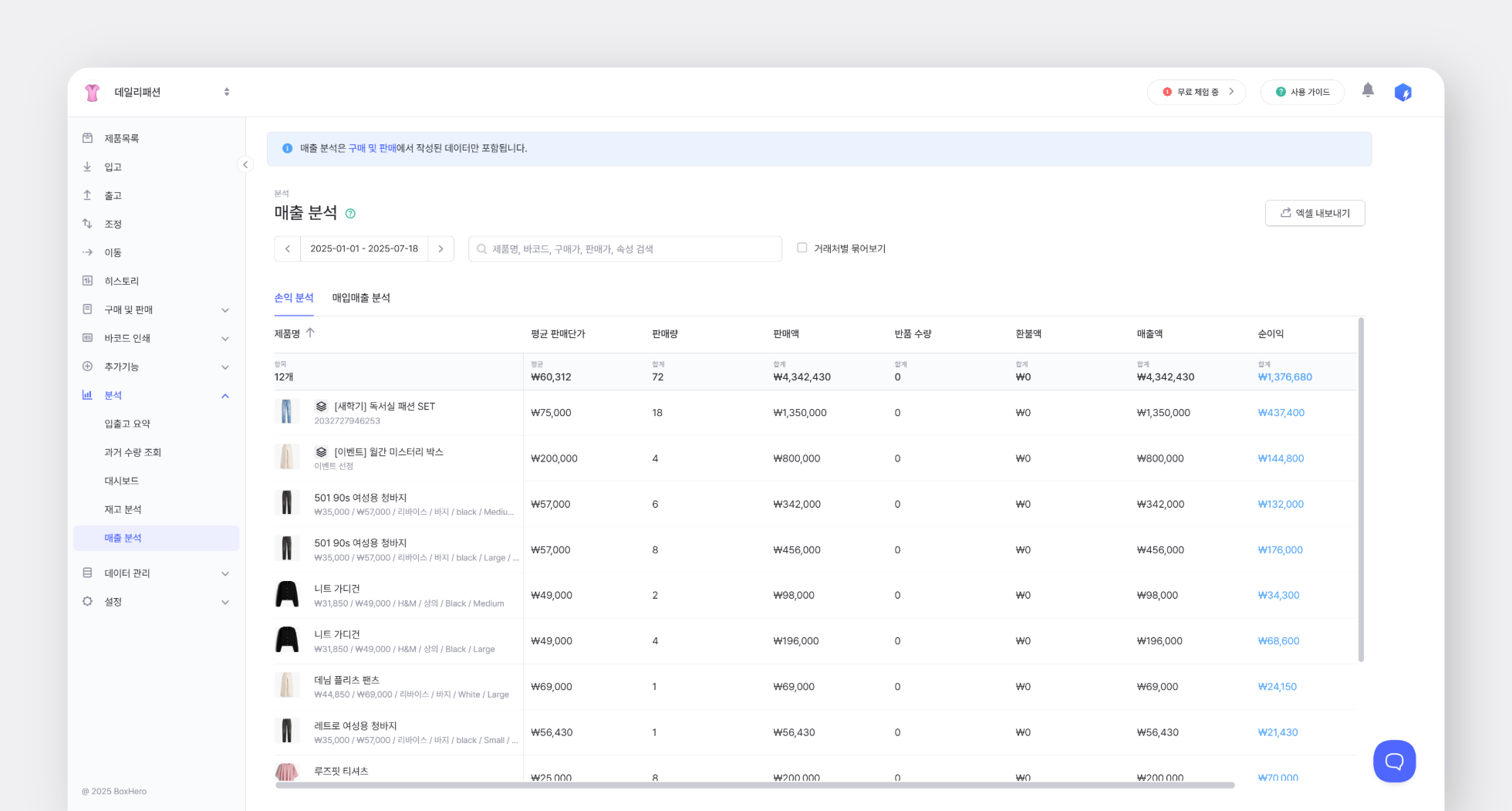Screen dimensions: 1512x811
Task: Switch to 매입매출 분석 tab
Action: click(x=361, y=298)
